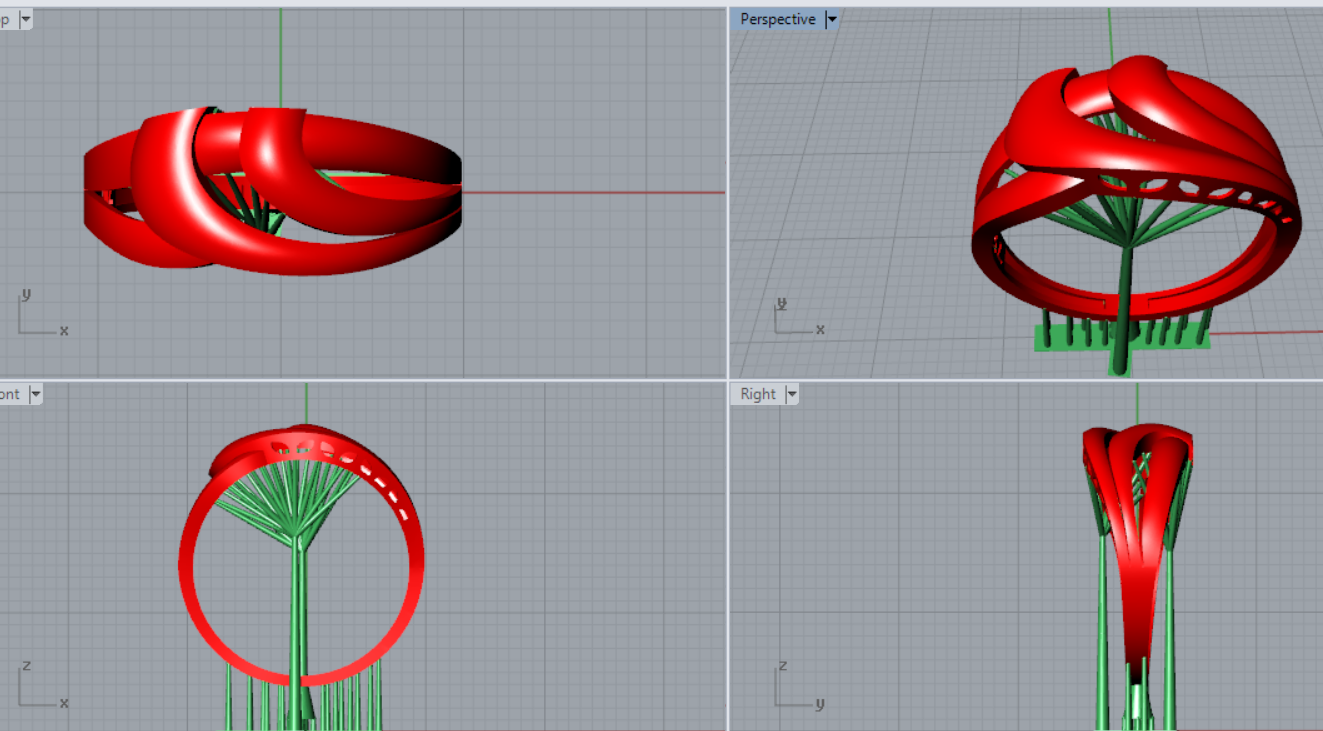Expand the Top viewport menu arrow
Screen dimensions: 1323x731
(x=25, y=19)
